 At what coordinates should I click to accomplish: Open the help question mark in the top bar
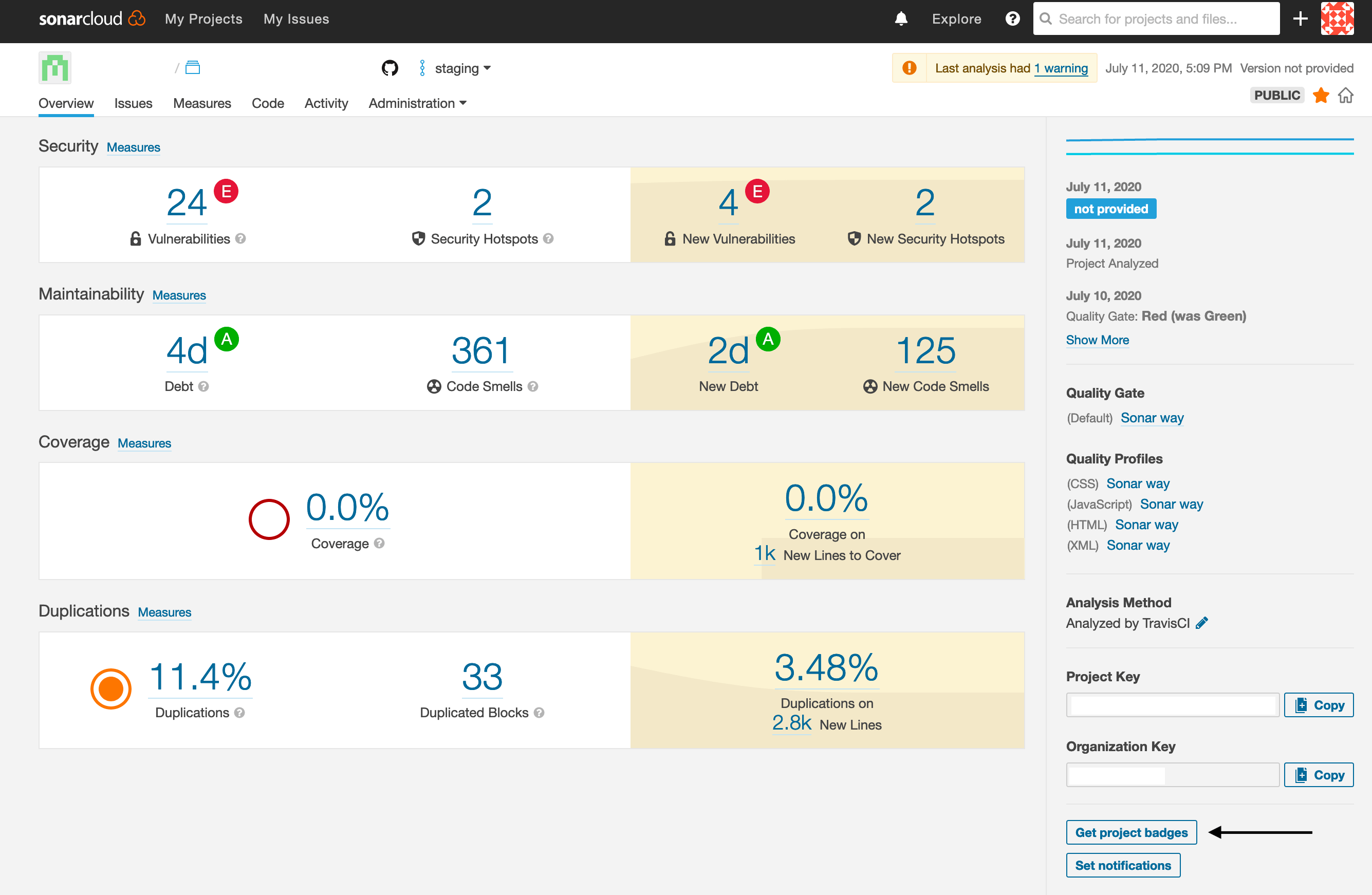pyautogui.click(x=1012, y=18)
